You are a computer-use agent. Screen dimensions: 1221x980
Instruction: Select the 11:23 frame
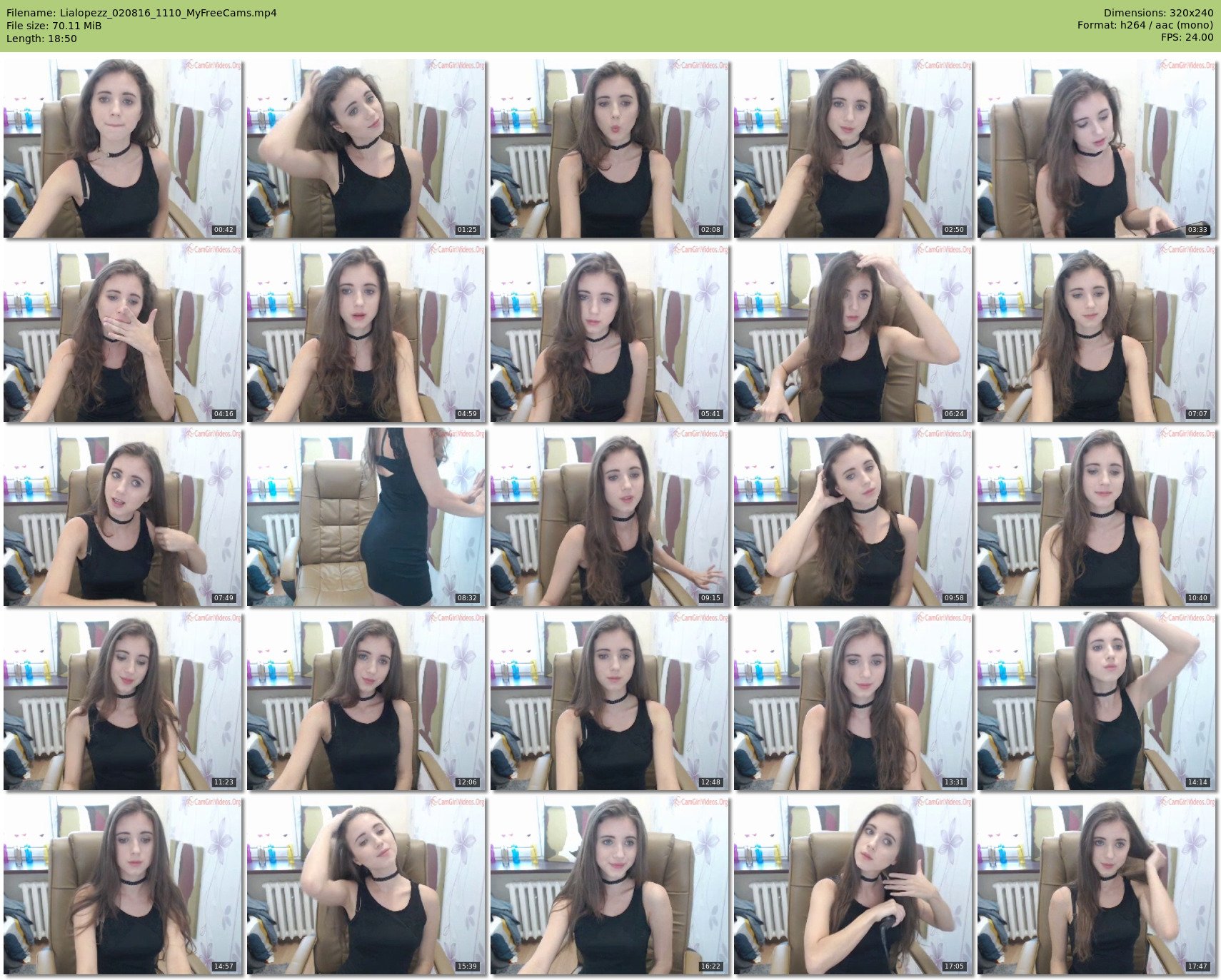pos(123,701)
